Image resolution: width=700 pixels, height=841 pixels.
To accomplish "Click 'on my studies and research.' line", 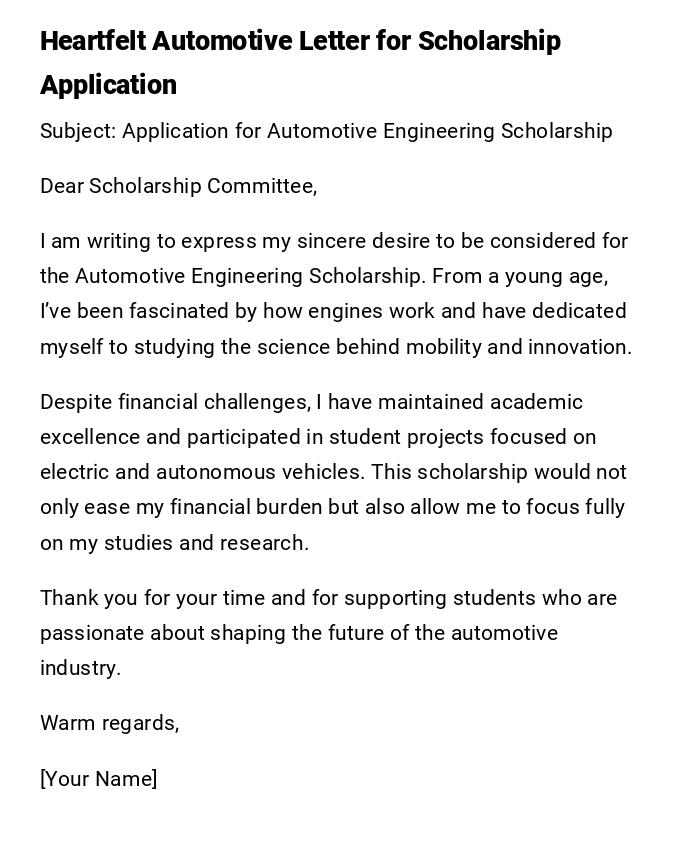I will [x=174, y=543].
